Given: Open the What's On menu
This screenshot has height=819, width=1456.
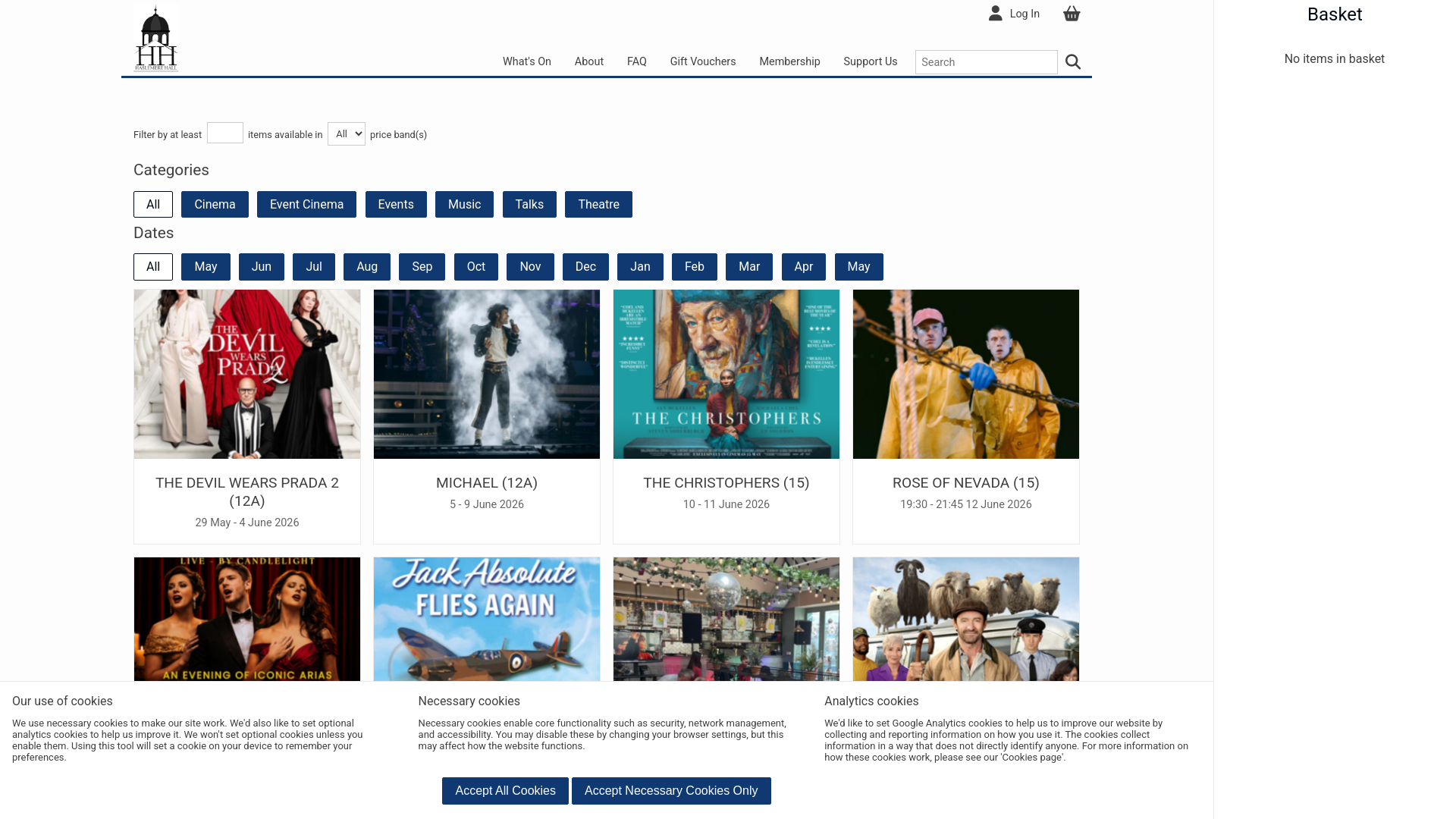Looking at the screenshot, I should (526, 61).
